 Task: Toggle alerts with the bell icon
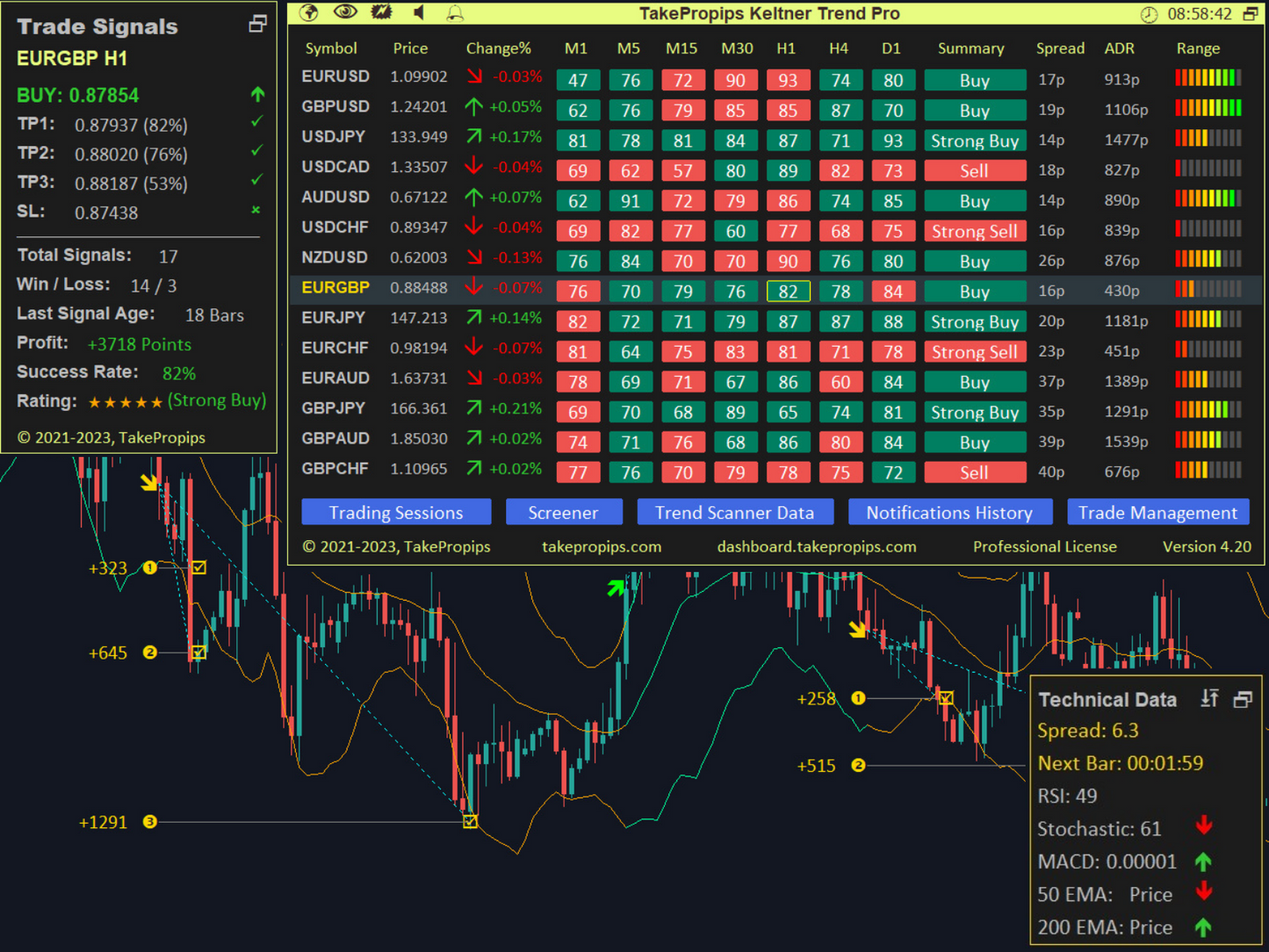click(x=455, y=13)
